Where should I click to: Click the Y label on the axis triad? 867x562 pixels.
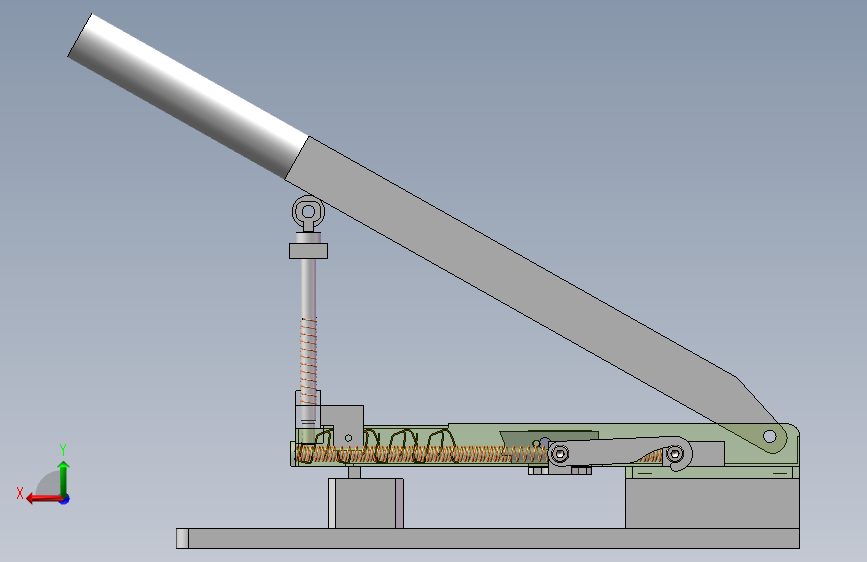(x=63, y=450)
